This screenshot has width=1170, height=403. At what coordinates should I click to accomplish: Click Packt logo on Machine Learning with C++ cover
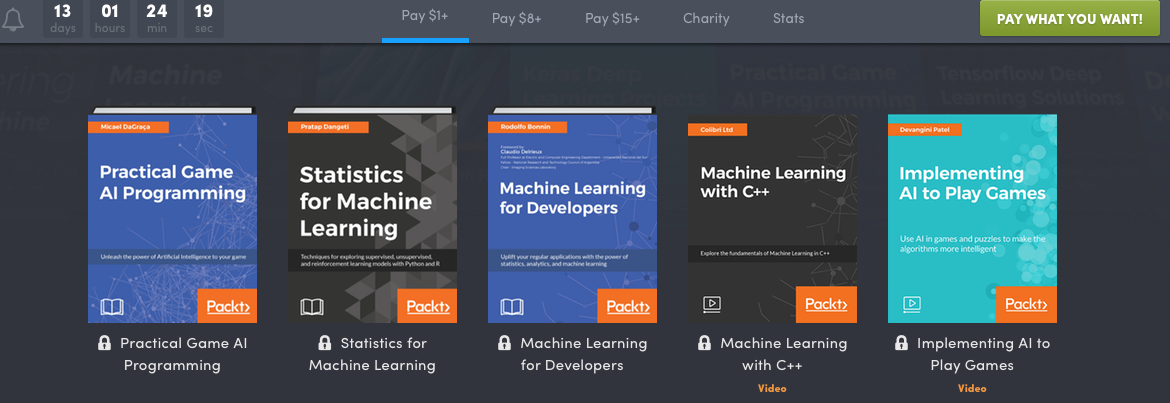click(828, 304)
